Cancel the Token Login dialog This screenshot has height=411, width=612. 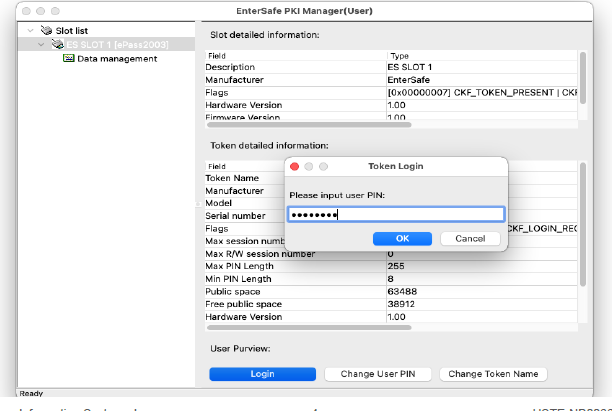470,238
